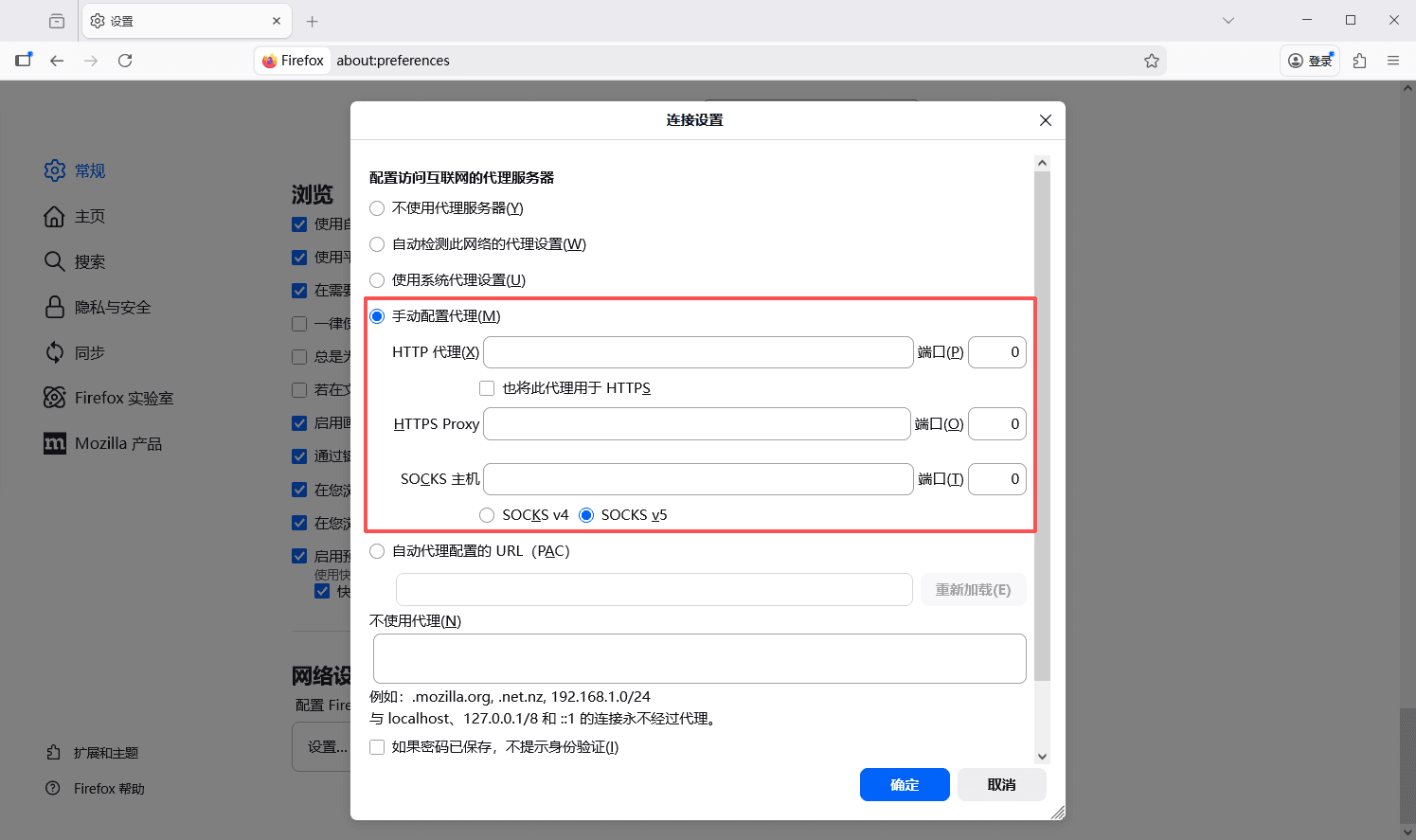Click the 登录 account icon

pos(1309,60)
